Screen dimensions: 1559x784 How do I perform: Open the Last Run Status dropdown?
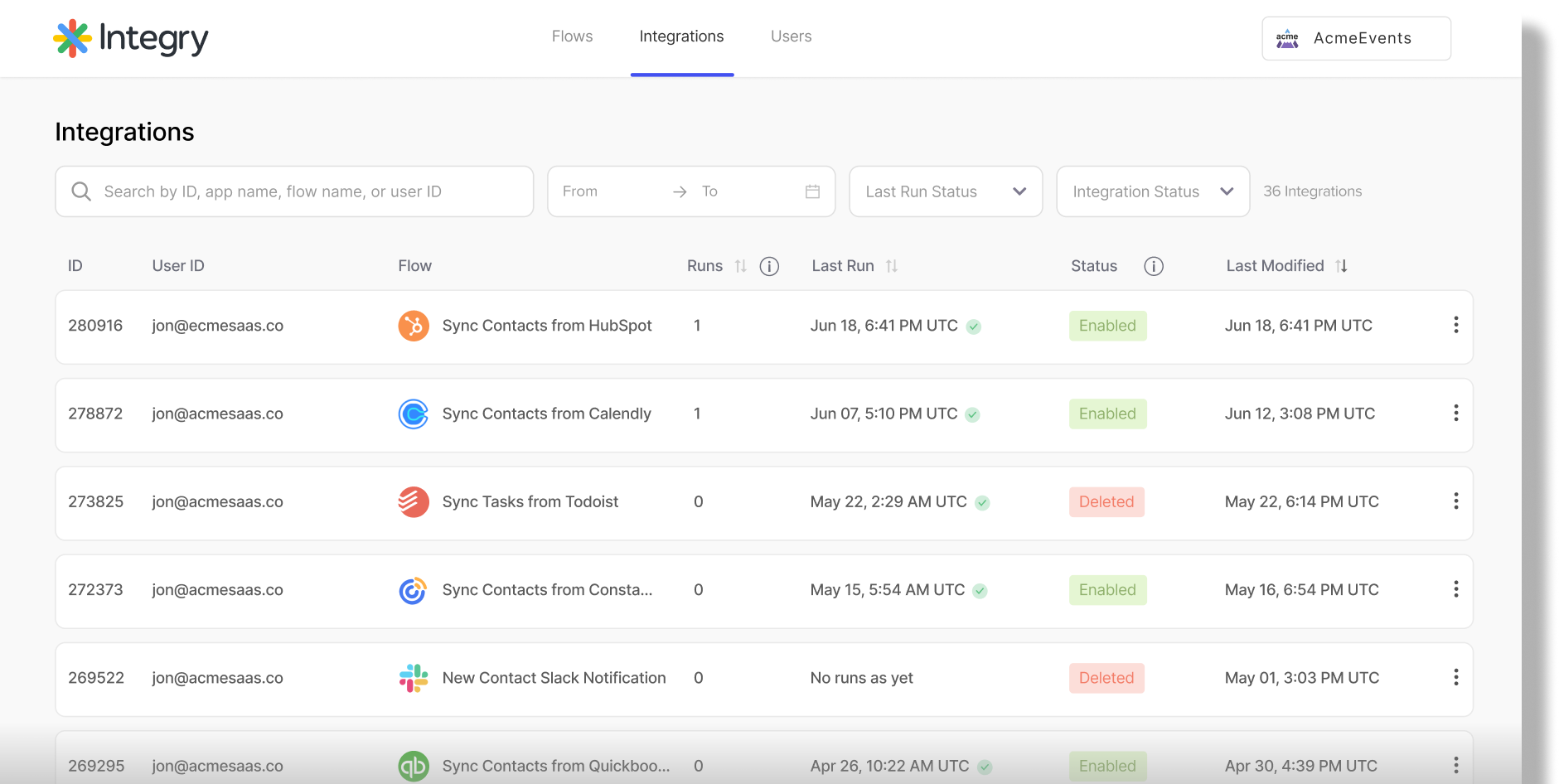(945, 191)
